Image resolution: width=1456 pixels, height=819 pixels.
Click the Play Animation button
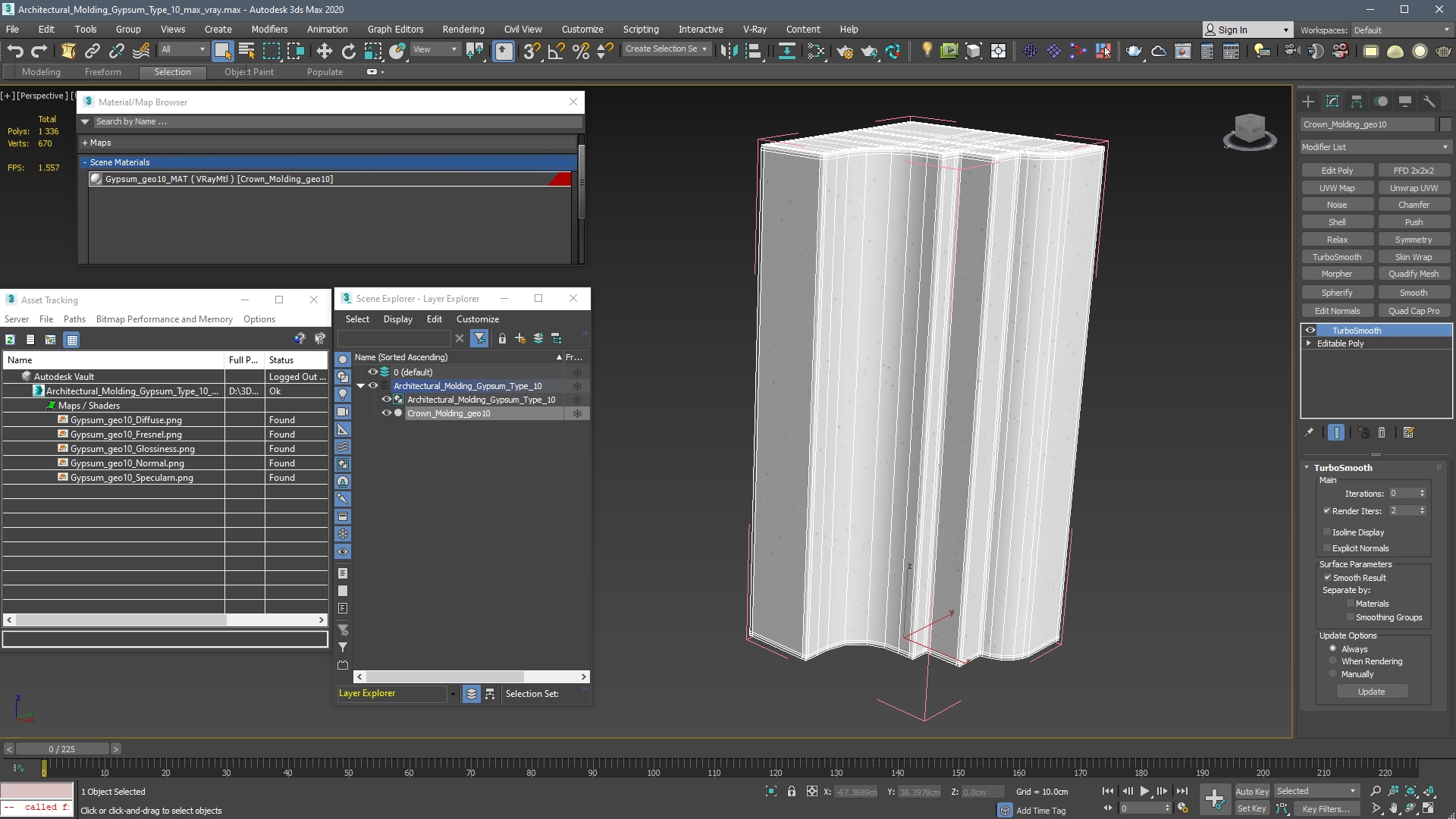coord(1145,791)
